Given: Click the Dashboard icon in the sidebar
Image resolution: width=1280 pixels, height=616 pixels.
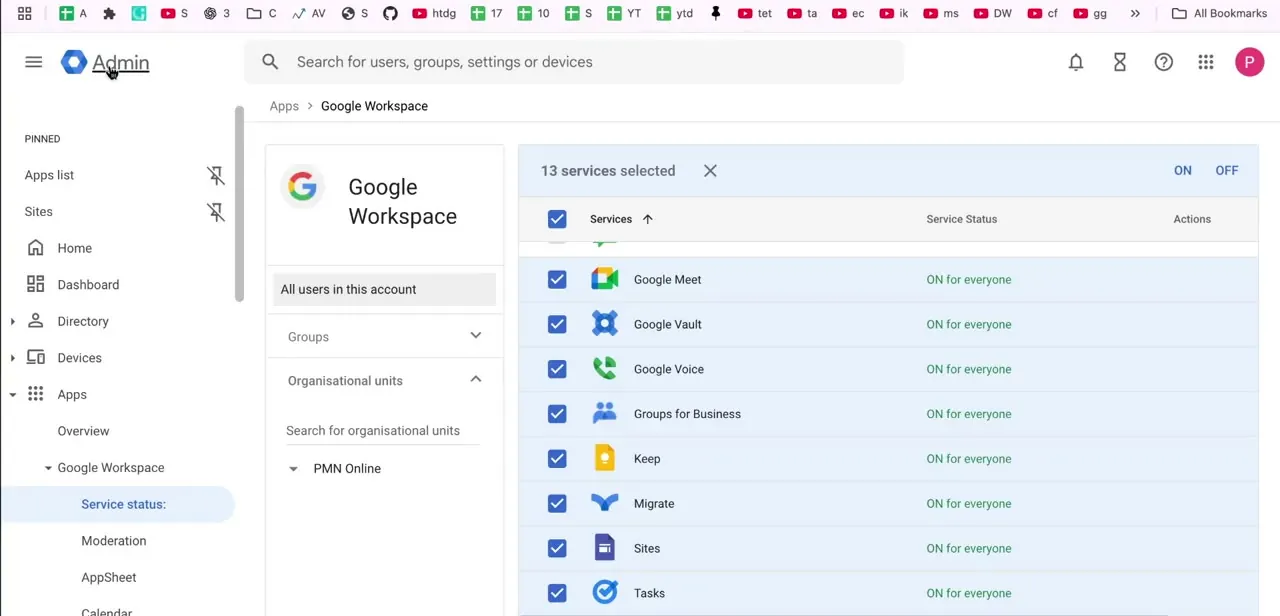Looking at the screenshot, I should pyautogui.click(x=36, y=284).
